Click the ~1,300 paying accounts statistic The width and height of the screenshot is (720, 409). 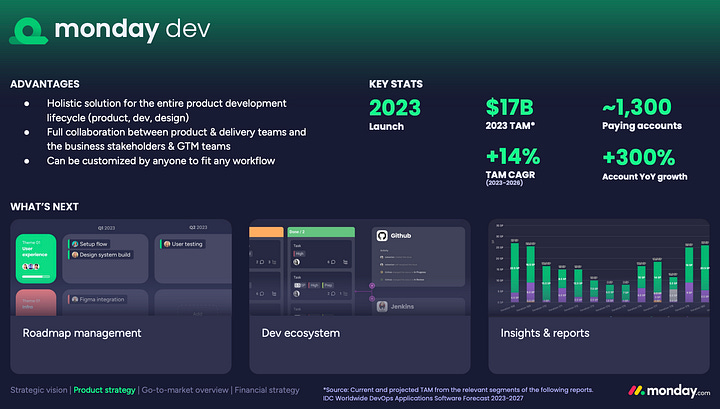tap(642, 114)
